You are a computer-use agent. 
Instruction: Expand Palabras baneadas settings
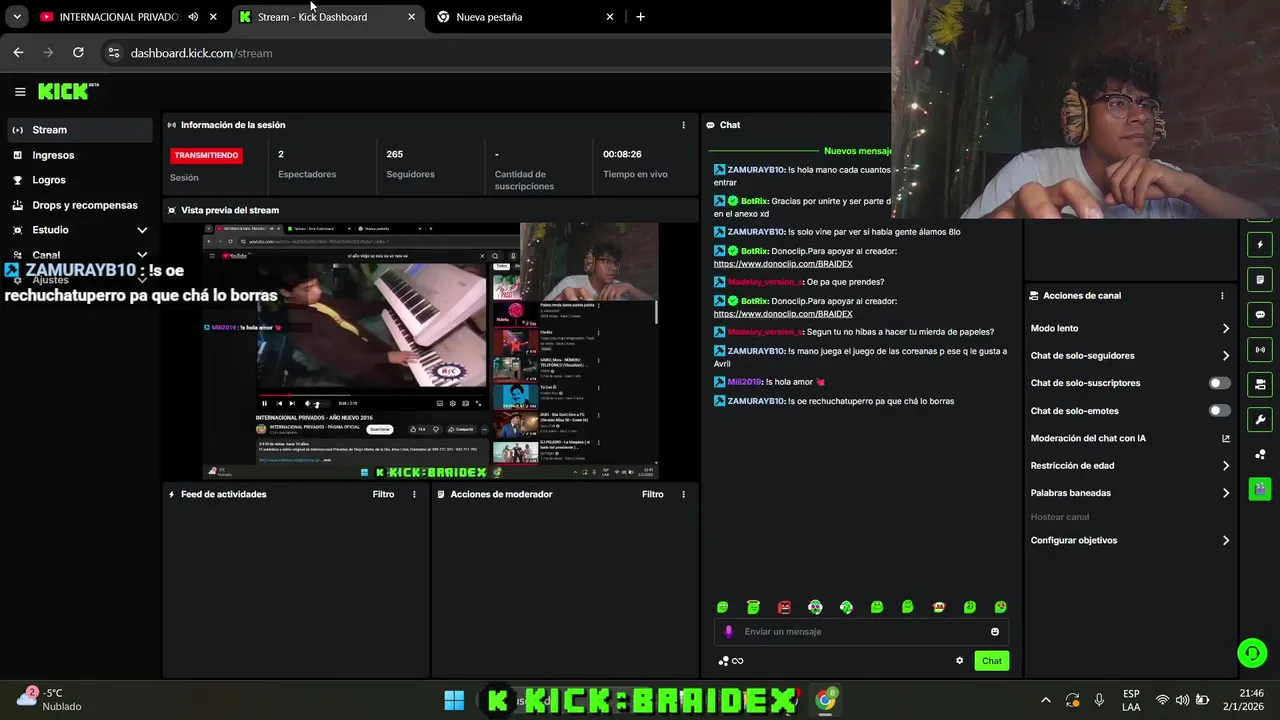point(1226,492)
